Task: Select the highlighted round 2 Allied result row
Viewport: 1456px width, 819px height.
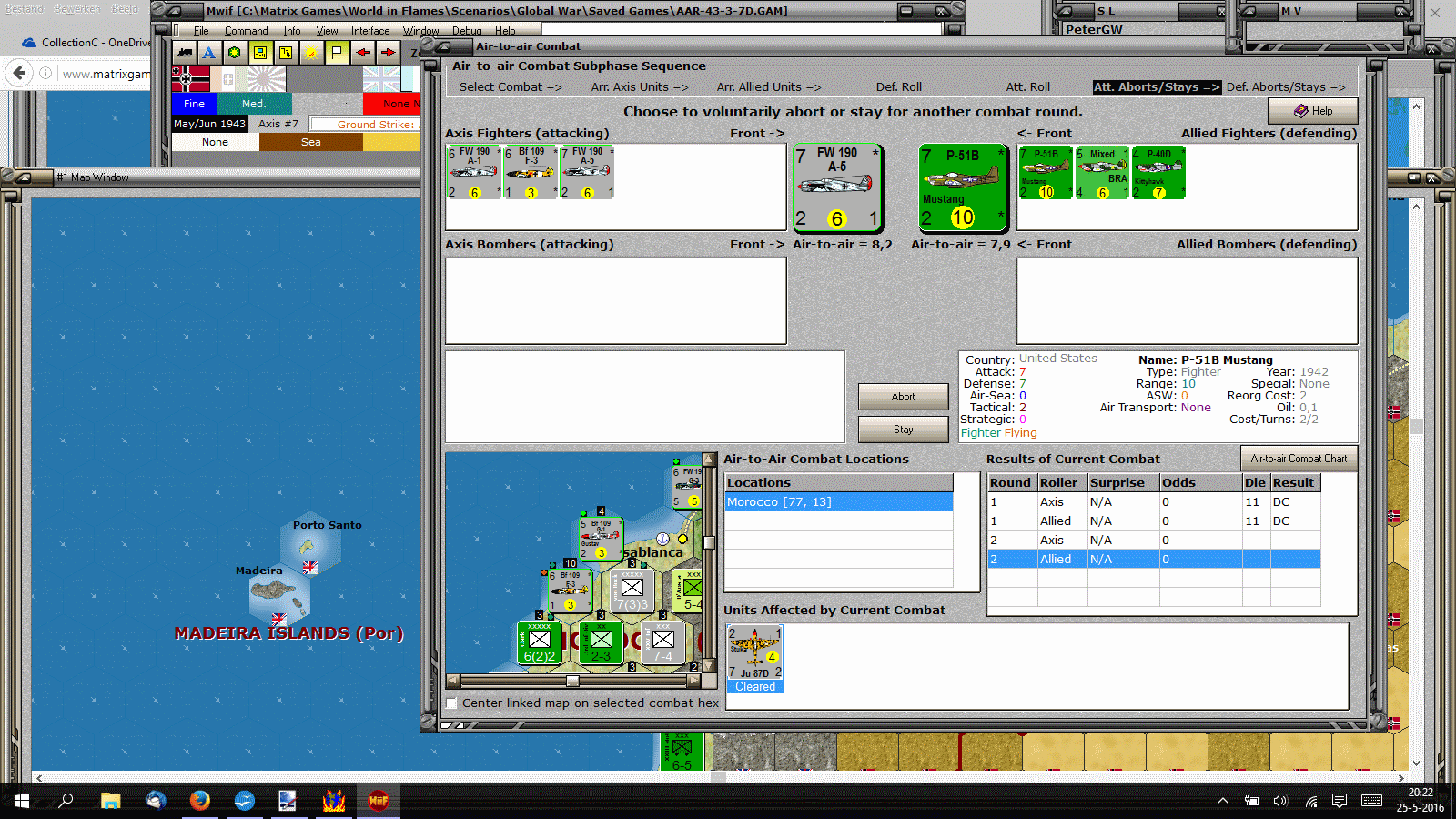Action: [x=1154, y=560]
